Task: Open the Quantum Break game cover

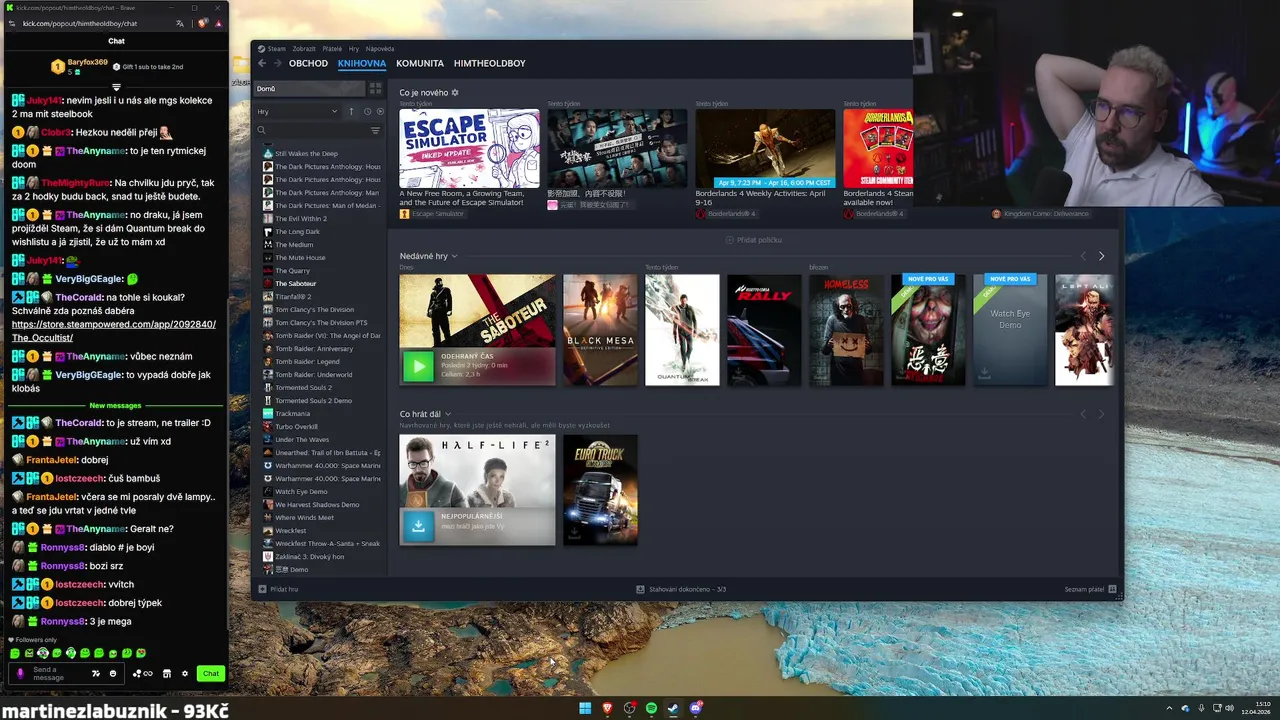Action: [x=682, y=330]
